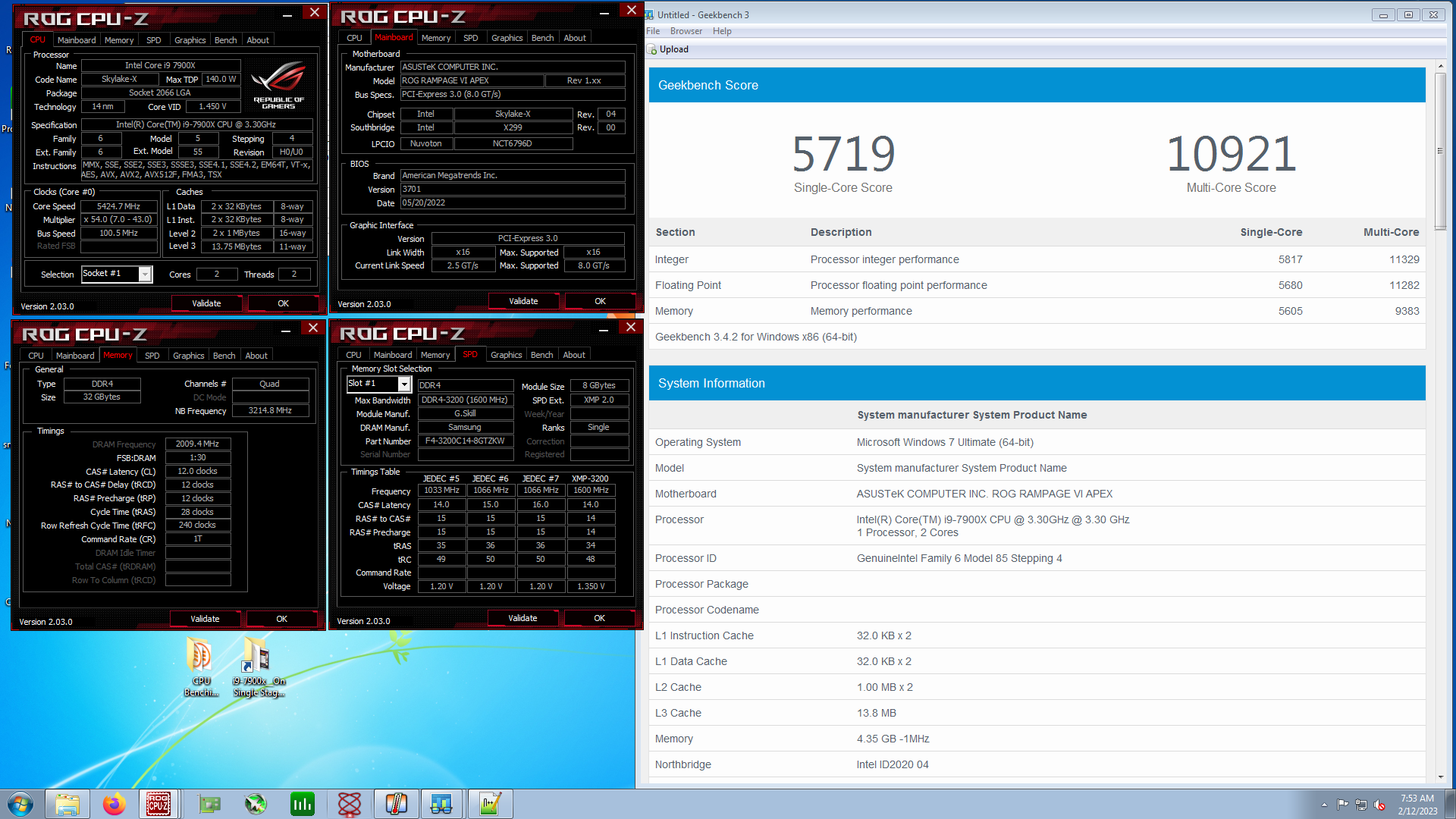Click OK in the SPD window
This screenshot has height=819, width=1456.
click(599, 618)
